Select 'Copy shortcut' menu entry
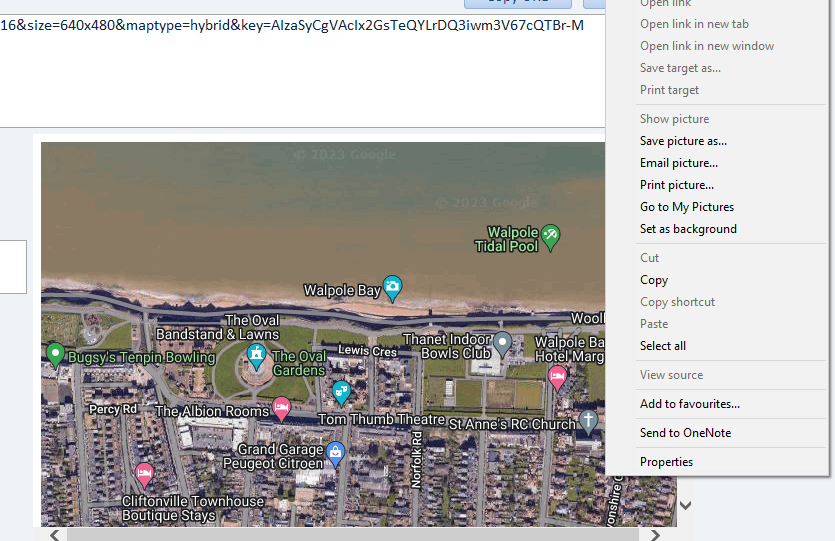The width and height of the screenshot is (835, 541). tap(677, 302)
